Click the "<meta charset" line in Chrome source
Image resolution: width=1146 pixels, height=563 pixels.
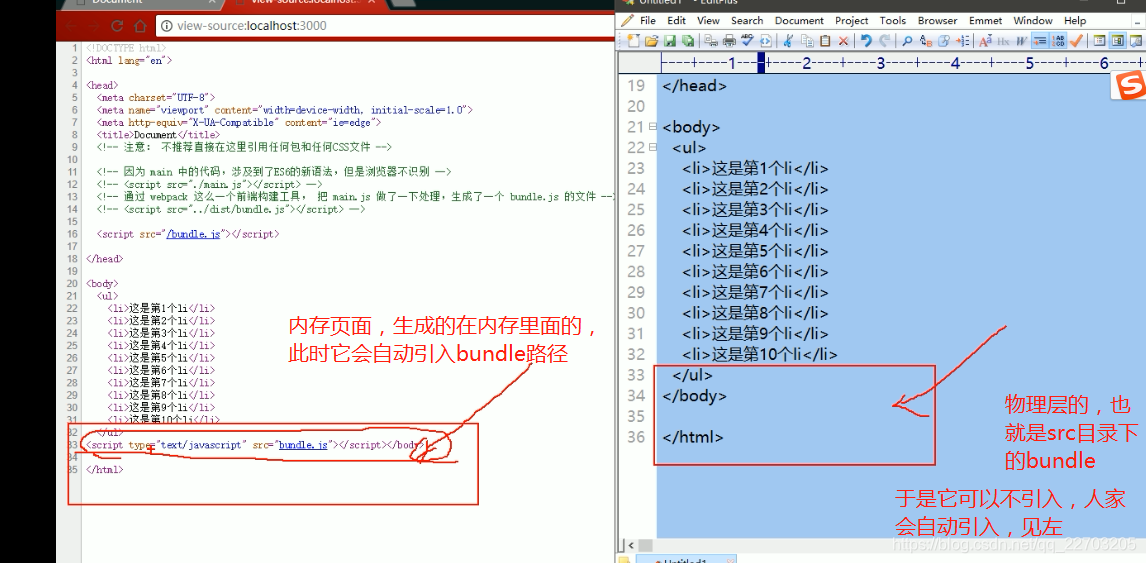[156, 97]
